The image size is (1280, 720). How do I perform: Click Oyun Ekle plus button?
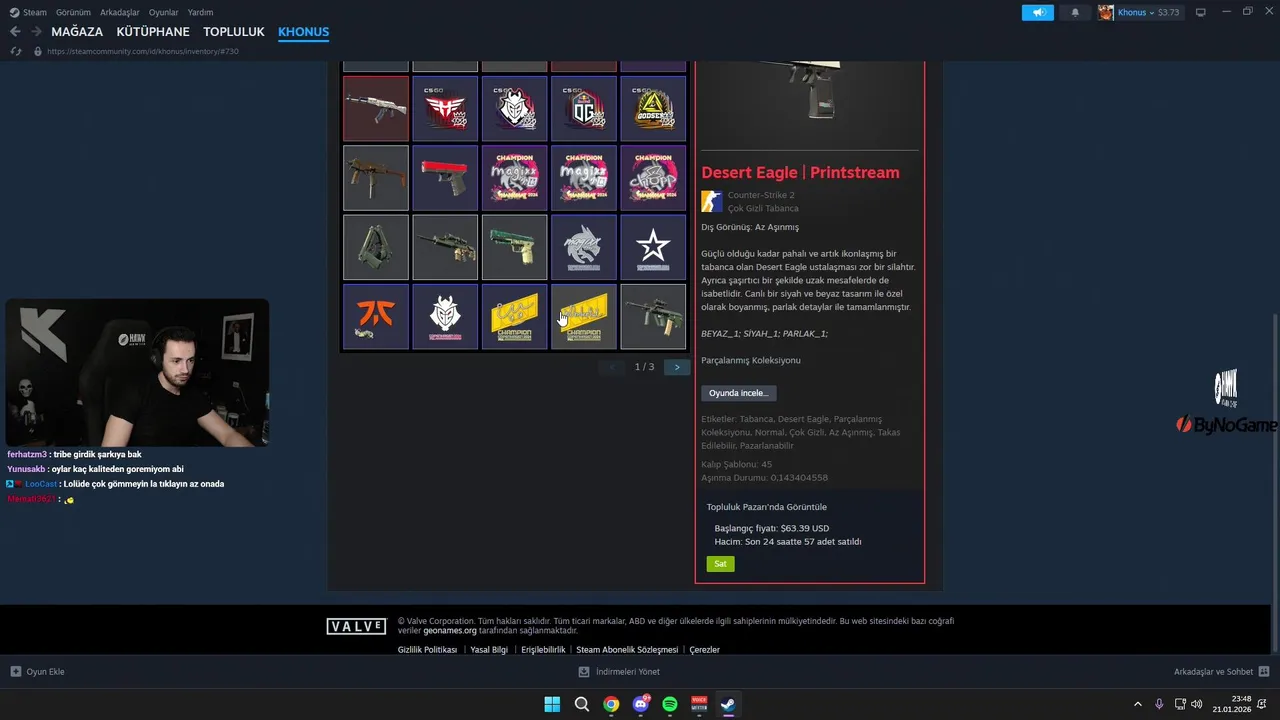38,672
